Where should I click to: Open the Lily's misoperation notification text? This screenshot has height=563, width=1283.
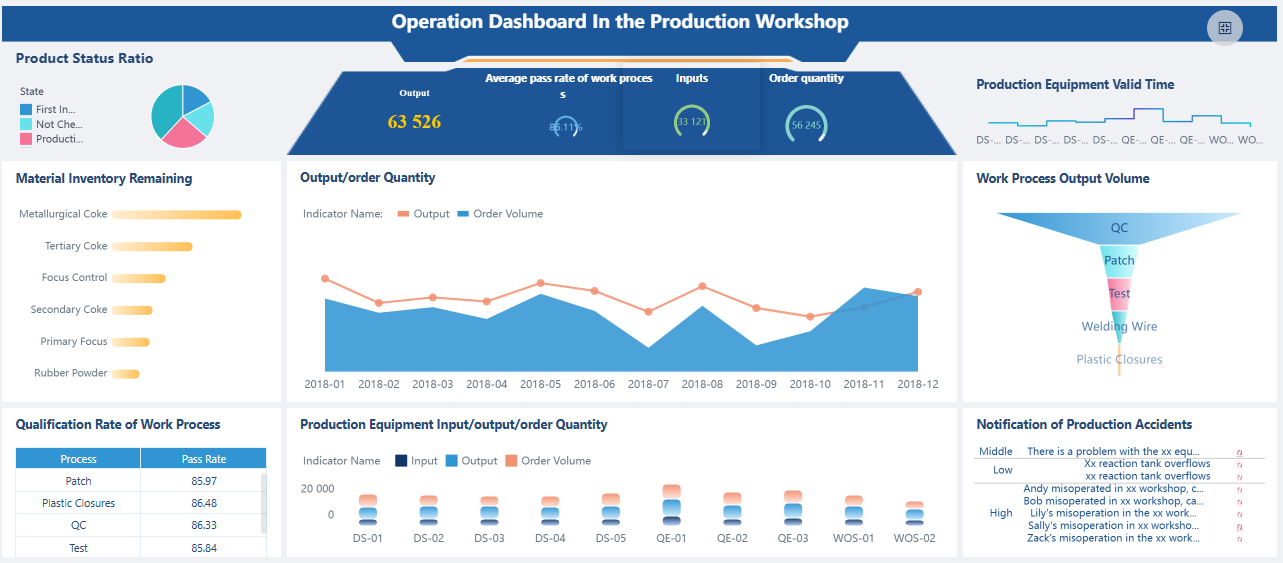[1112, 513]
